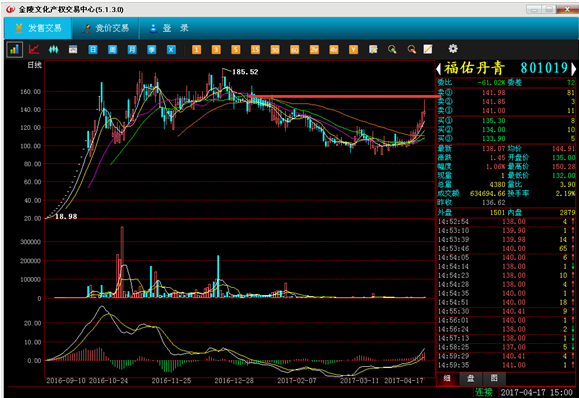Viewport: 579px width, 398px height.
Task: Click the orange Y period icon
Action: (x=353, y=49)
